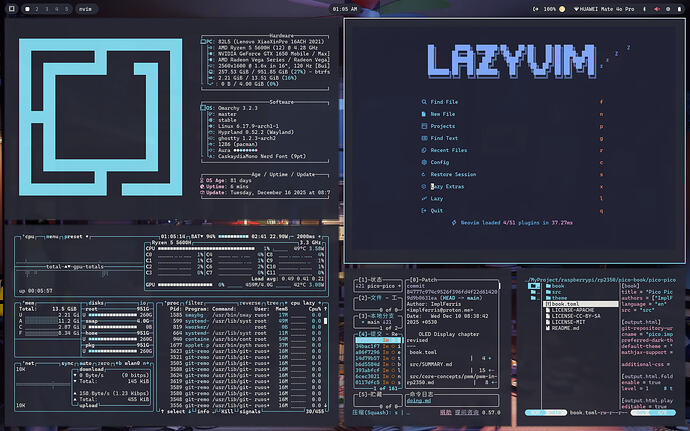Choose Restore Session in LazyVim dashboard
The width and height of the screenshot is (690, 431).
click(453, 174)
